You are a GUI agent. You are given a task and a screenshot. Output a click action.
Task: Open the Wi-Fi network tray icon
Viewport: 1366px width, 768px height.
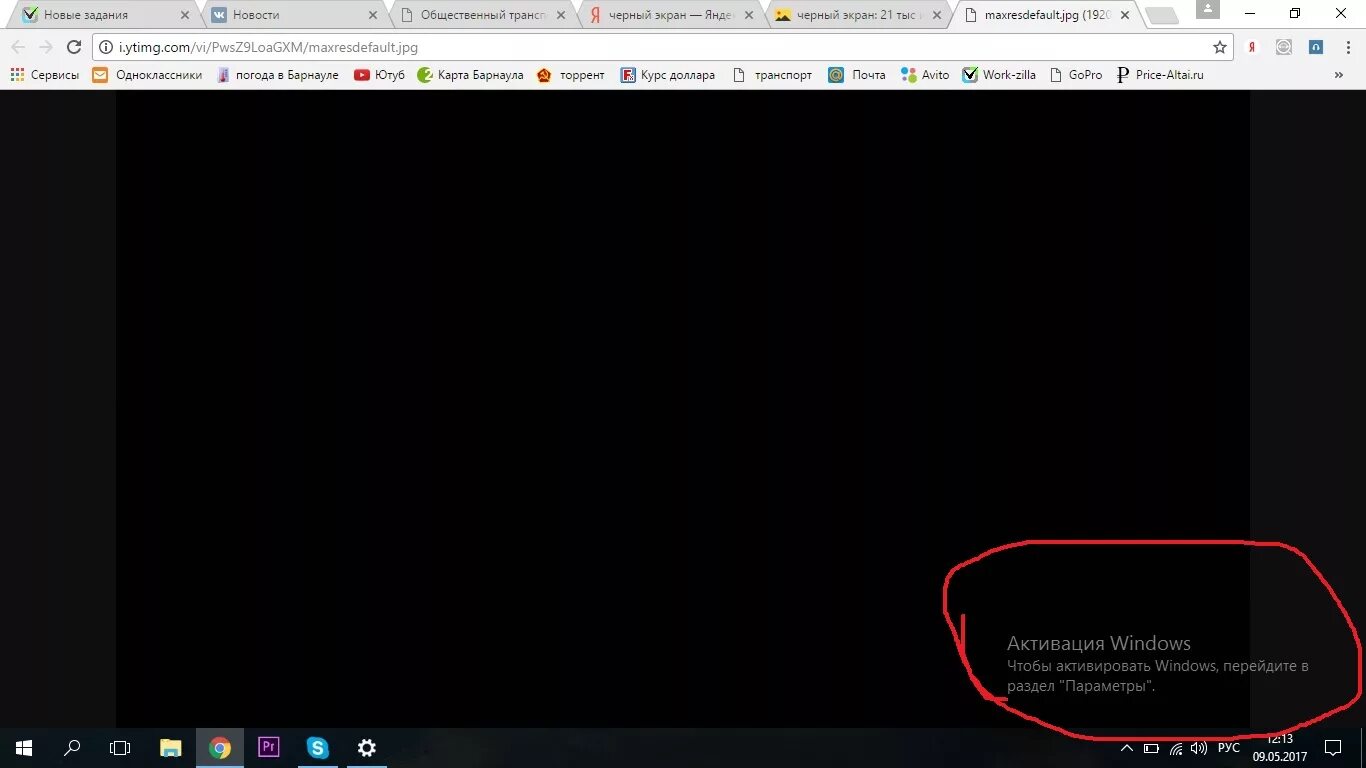[1176, 748]
